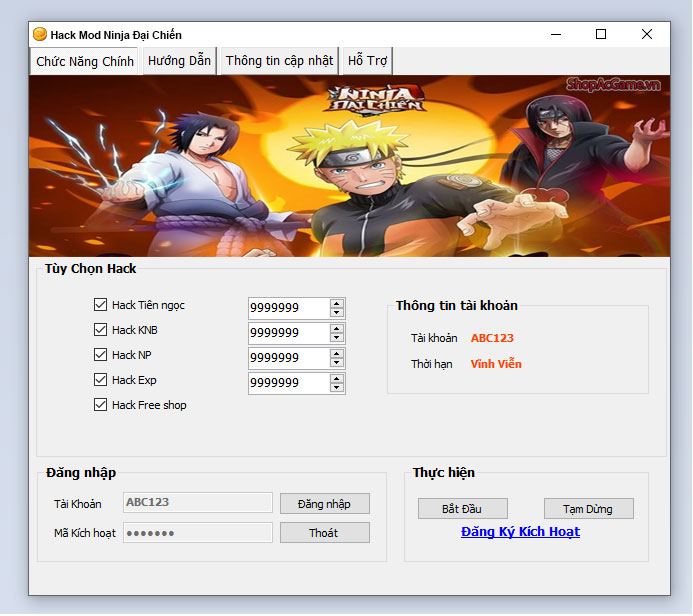This screenshot has height=616, width=693.
Task: Open the Hướng Dẫn tab
Action: coord(179,61)
